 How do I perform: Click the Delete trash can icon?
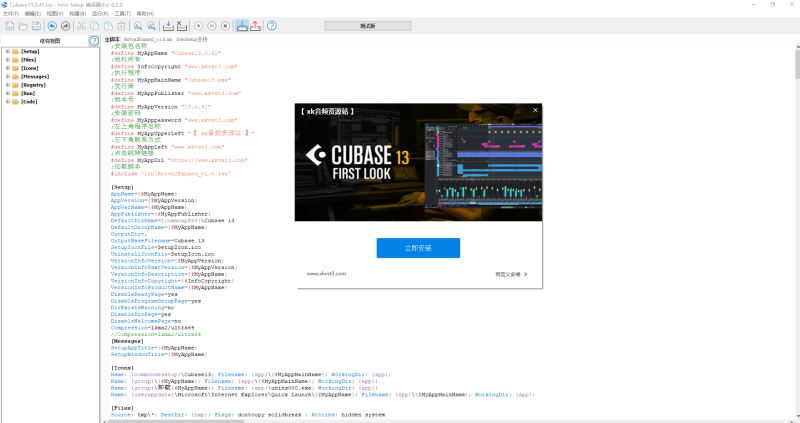[121, 26]
